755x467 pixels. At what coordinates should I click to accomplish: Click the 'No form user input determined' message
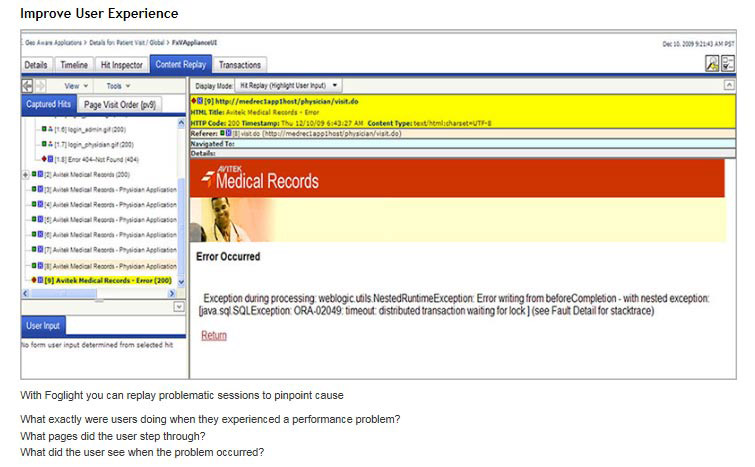(97, 345)
